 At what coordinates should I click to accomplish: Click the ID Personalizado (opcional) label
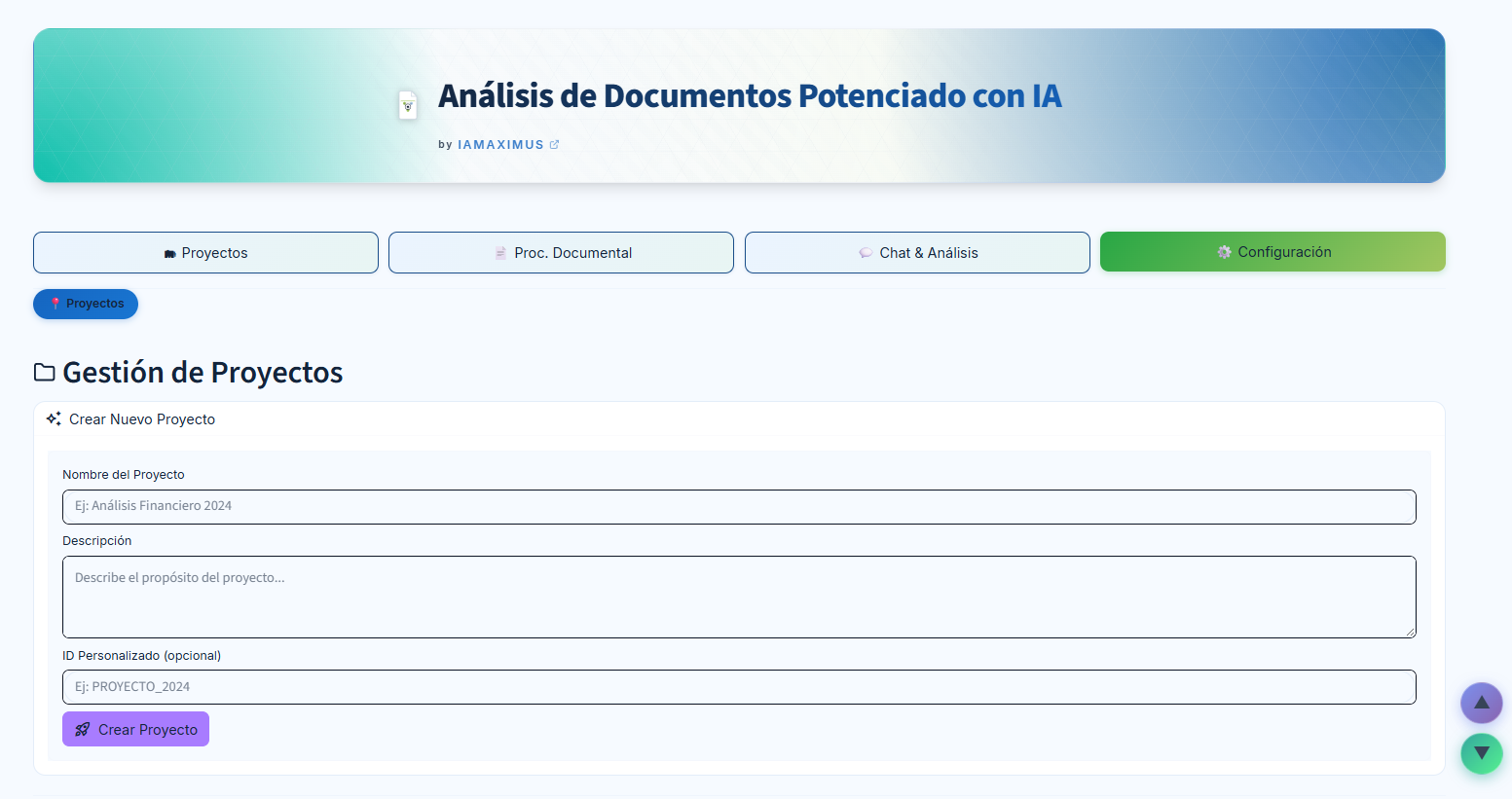click(142, 656)
